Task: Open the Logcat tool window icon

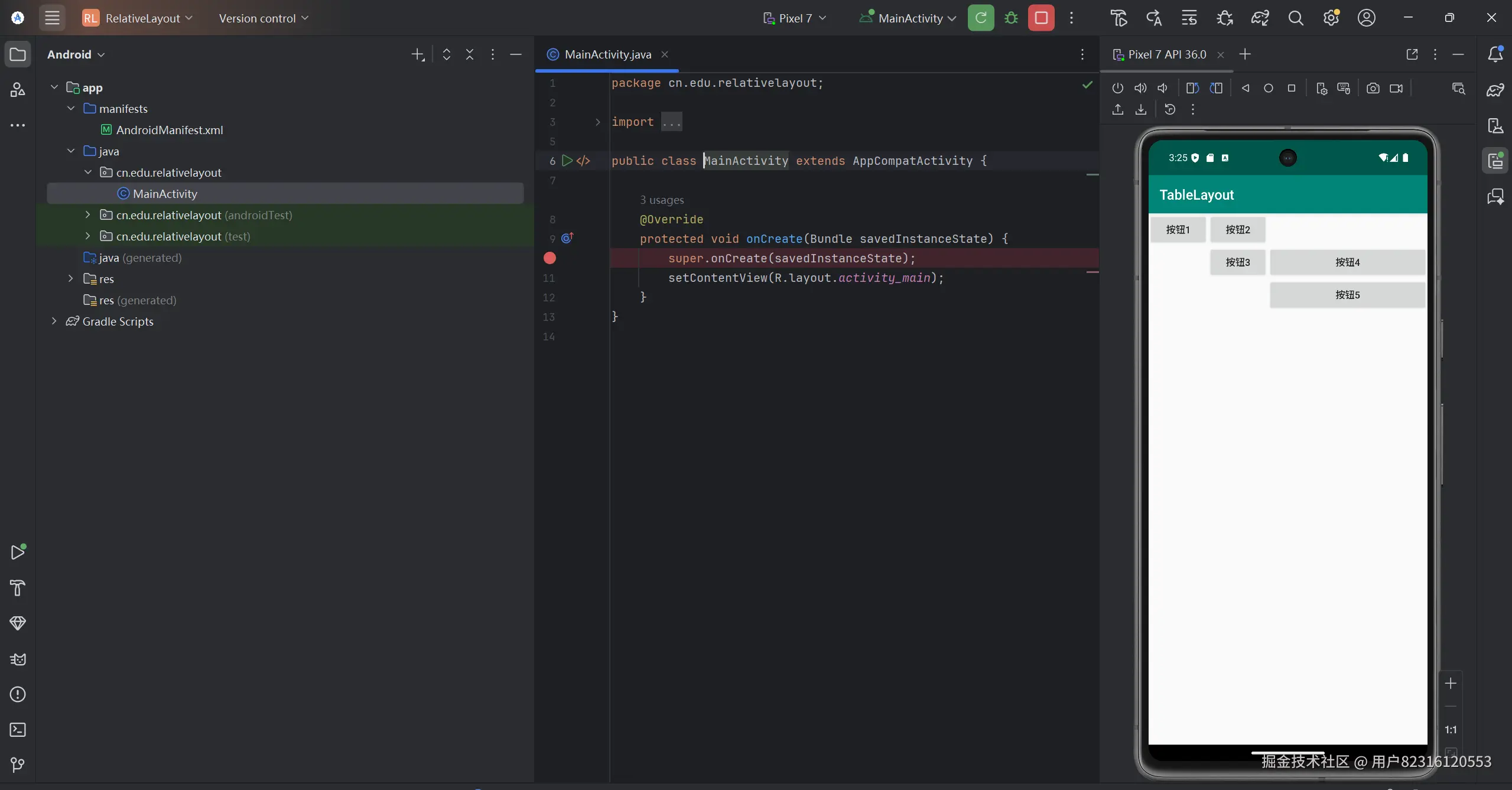Action: click(18, 659)
